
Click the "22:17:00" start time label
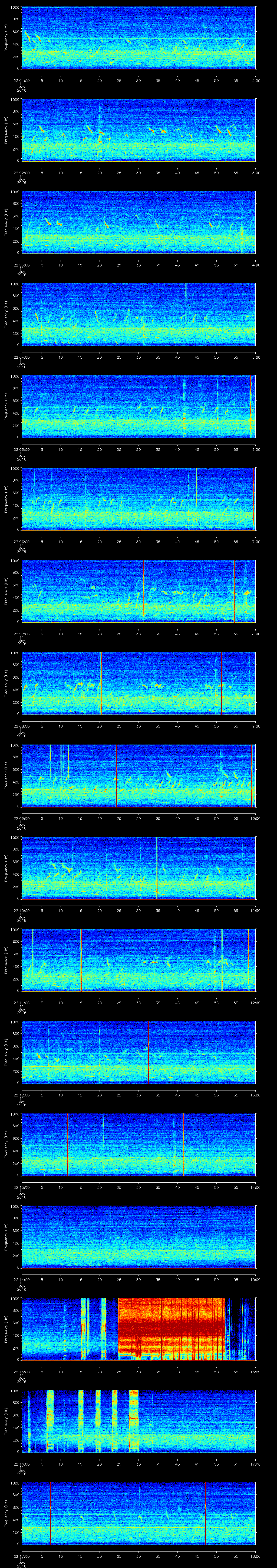pyautogui.click(x=22, y=1556)
